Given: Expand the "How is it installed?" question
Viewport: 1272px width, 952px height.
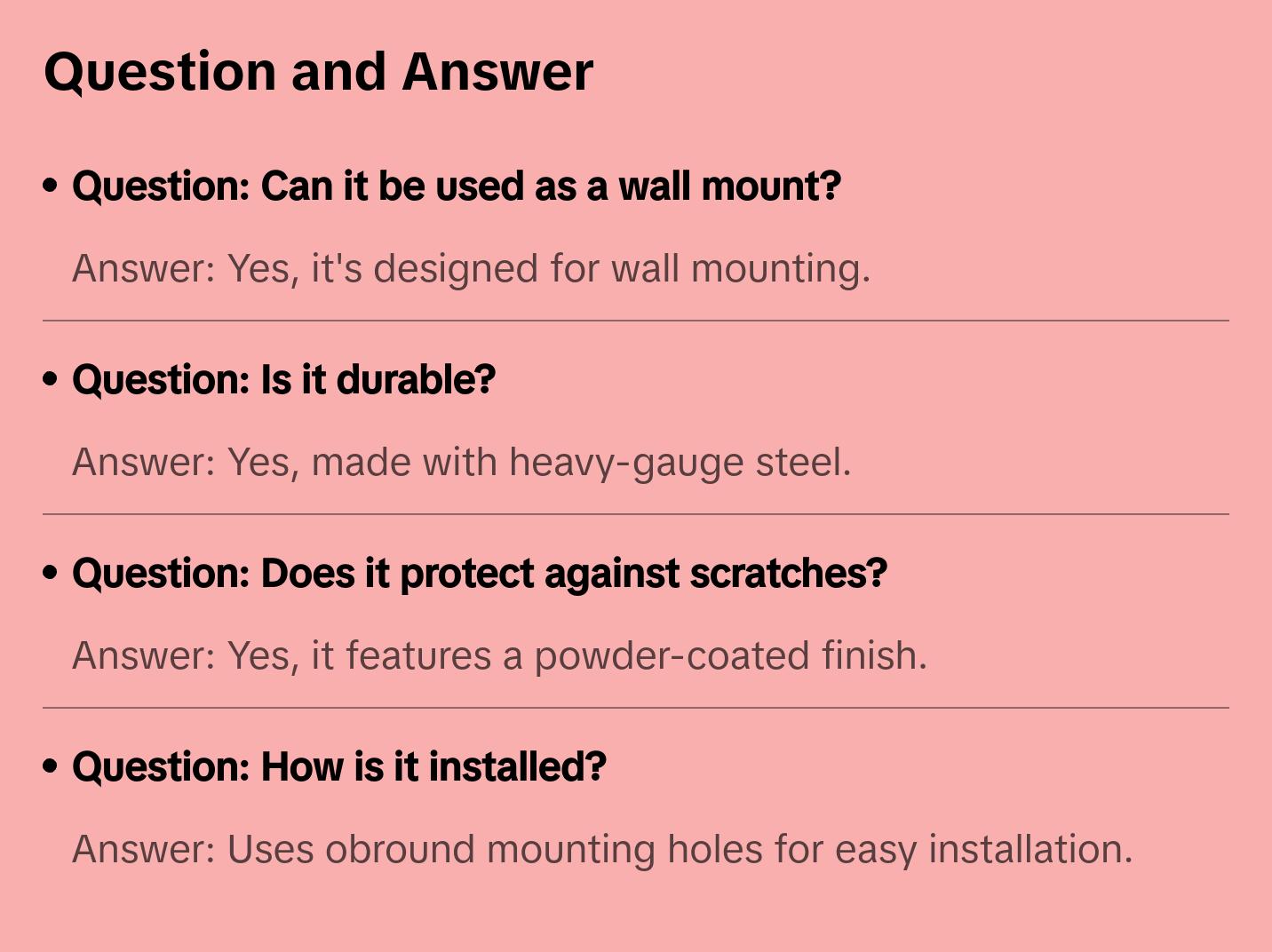Looking at the screenshot, I should pos(338,767).
